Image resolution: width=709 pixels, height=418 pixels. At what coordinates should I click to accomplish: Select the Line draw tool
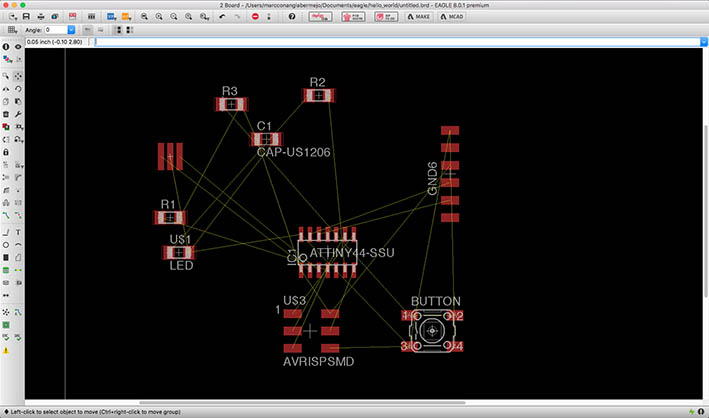tap(6, 232)
